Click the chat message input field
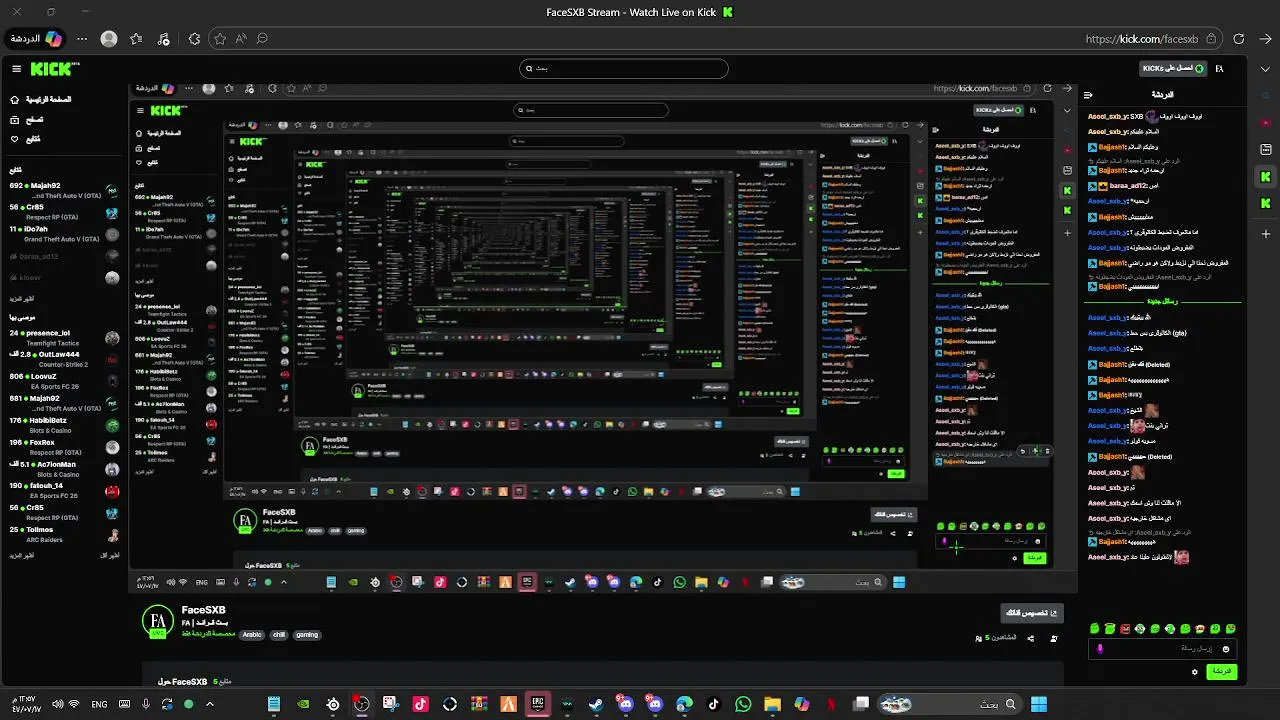Screen dimensions: 1280x720 (1163, 649)
